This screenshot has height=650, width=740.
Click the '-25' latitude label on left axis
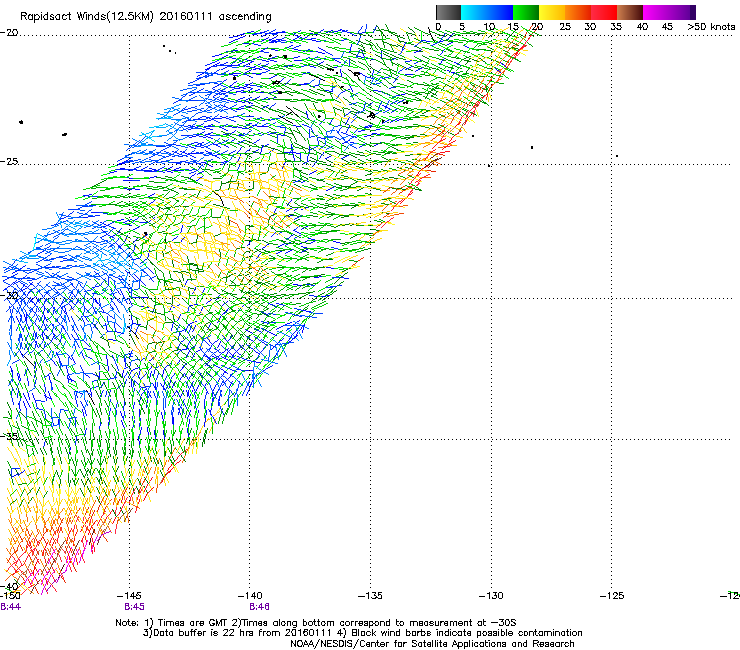click(x=9, y=161)
